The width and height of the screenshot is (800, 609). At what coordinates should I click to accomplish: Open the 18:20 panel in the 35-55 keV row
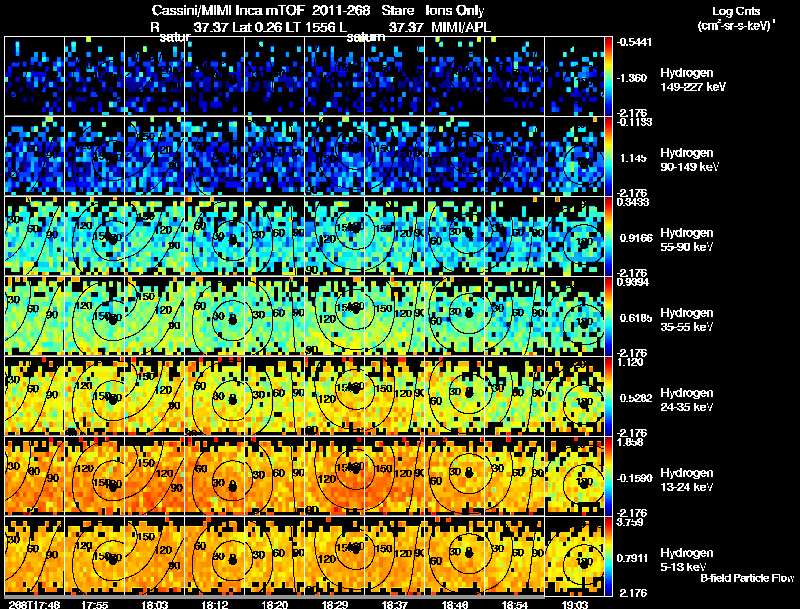tap(274, 316)
